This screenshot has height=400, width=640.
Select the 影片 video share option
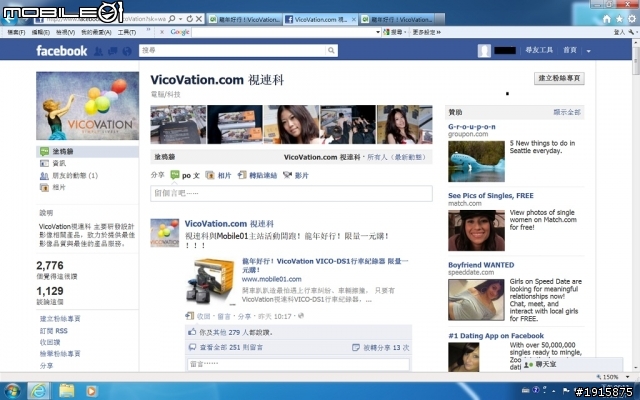[296, 175]
